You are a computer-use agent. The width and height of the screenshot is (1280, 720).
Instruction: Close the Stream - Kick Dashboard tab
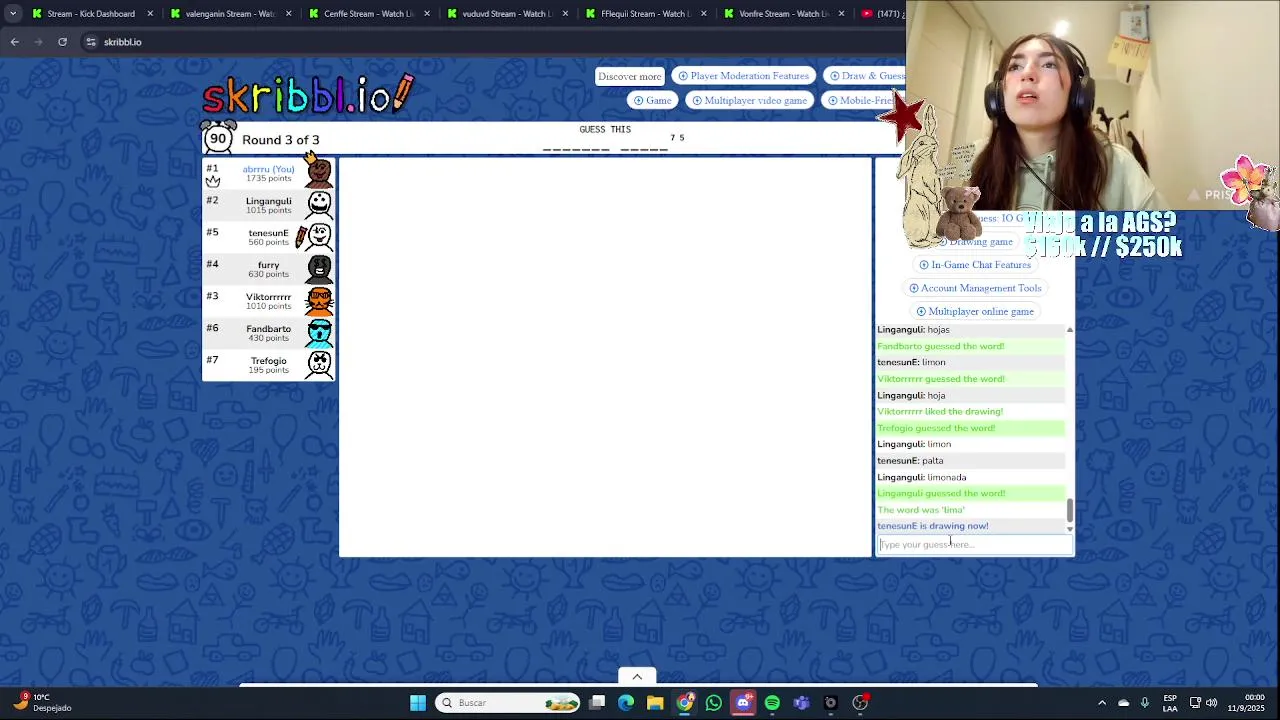tap(151, 14)
